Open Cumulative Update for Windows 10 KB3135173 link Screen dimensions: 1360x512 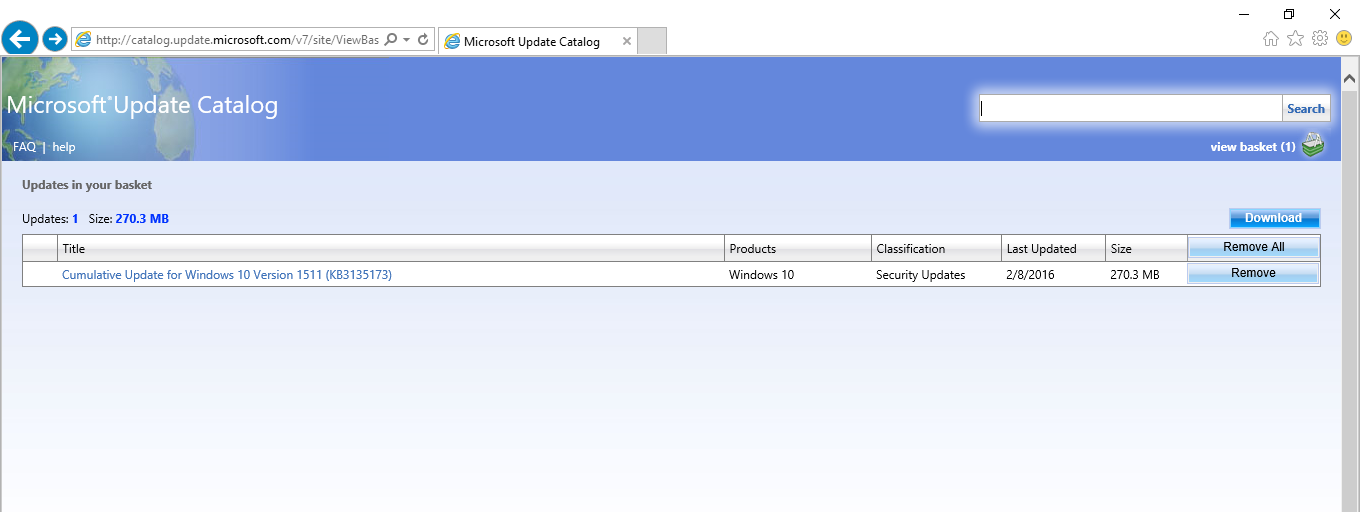click(x=227, y=274)
